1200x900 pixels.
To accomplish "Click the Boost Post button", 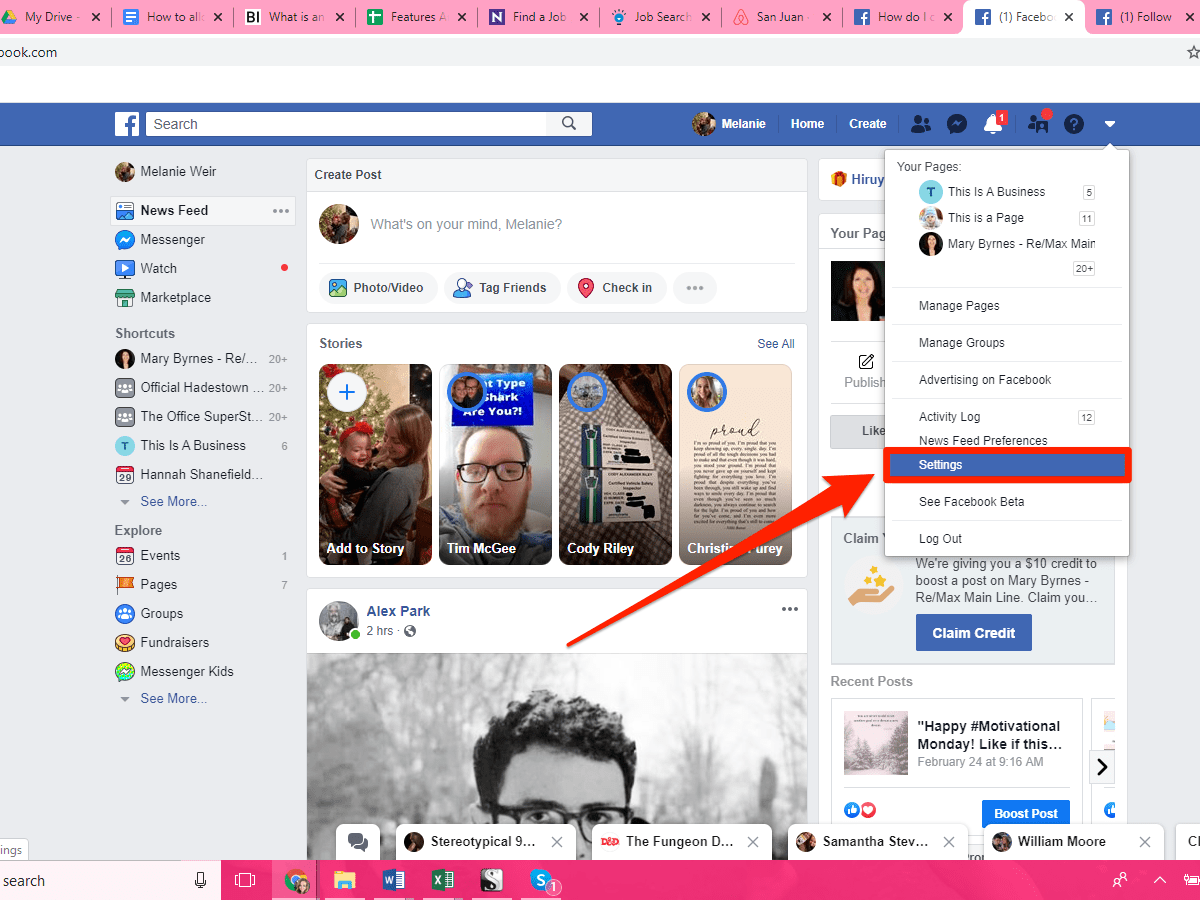I will click(1025, 813).
